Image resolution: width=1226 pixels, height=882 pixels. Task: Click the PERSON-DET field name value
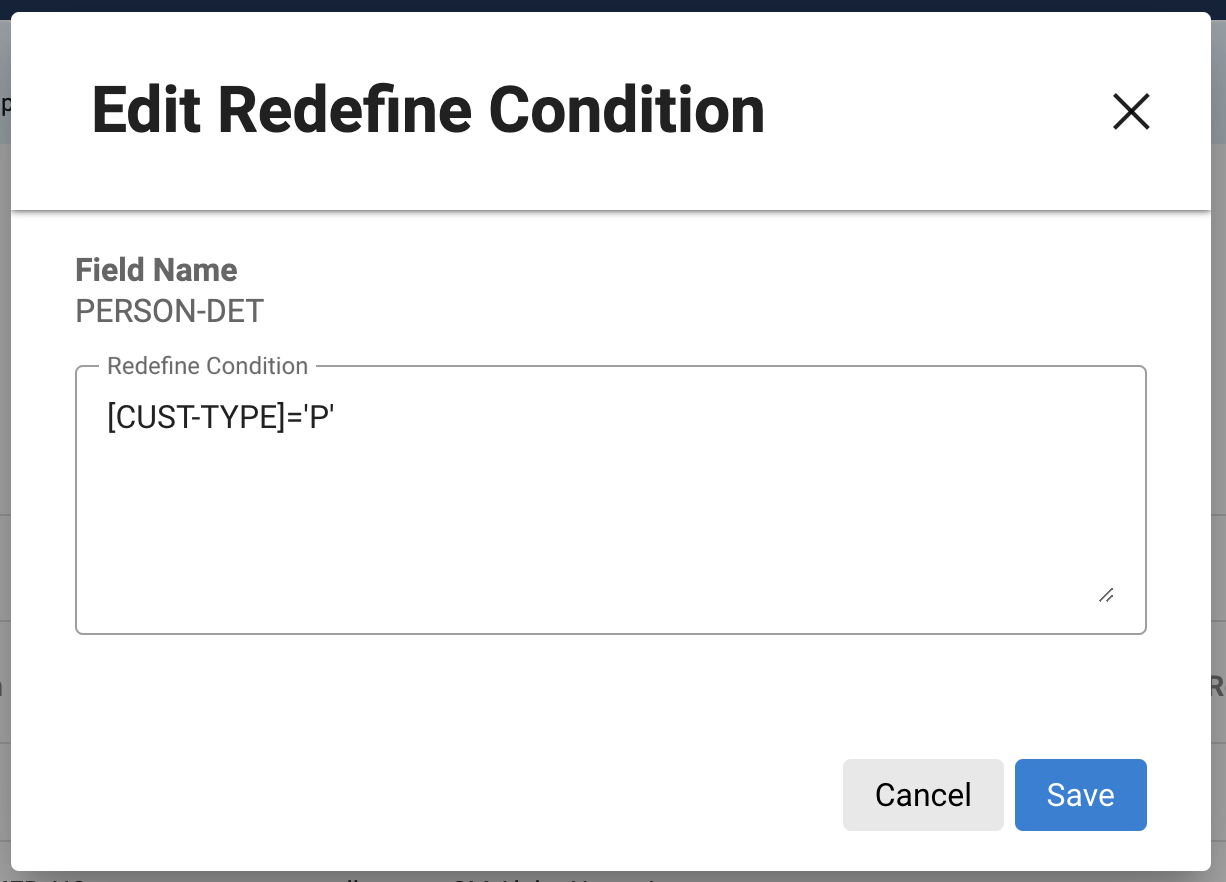pyautogui.click(x=169, y=311)
